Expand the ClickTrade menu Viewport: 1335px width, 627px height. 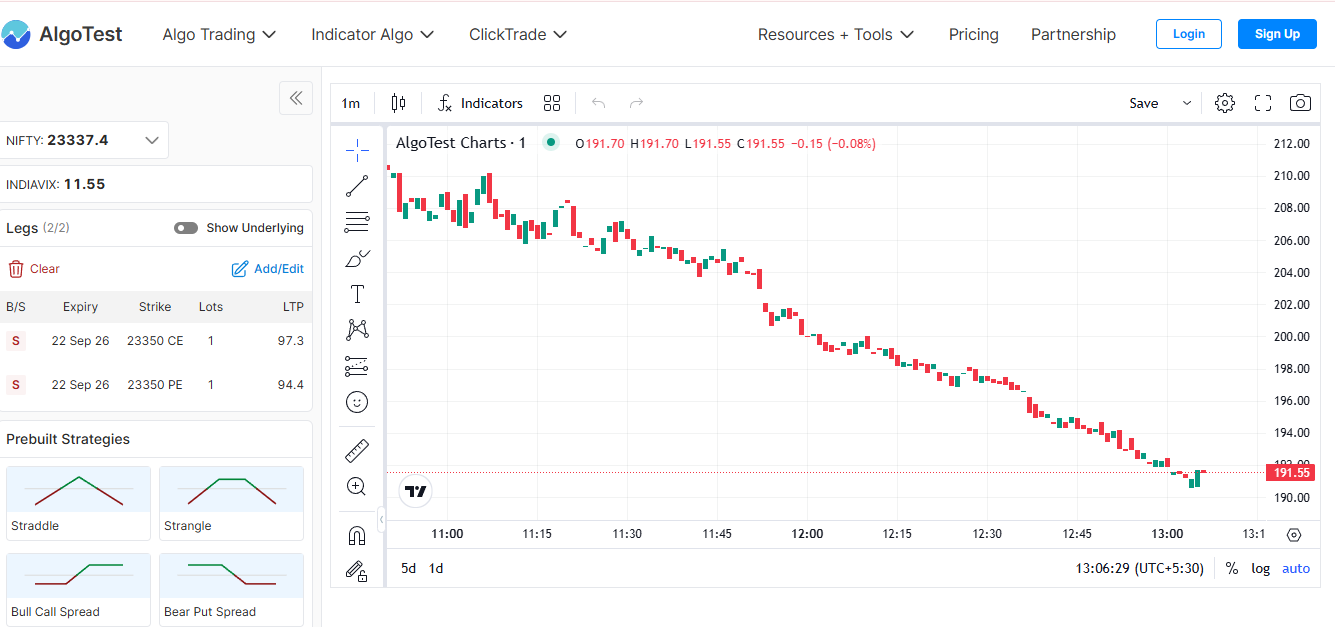coord(518,34)
